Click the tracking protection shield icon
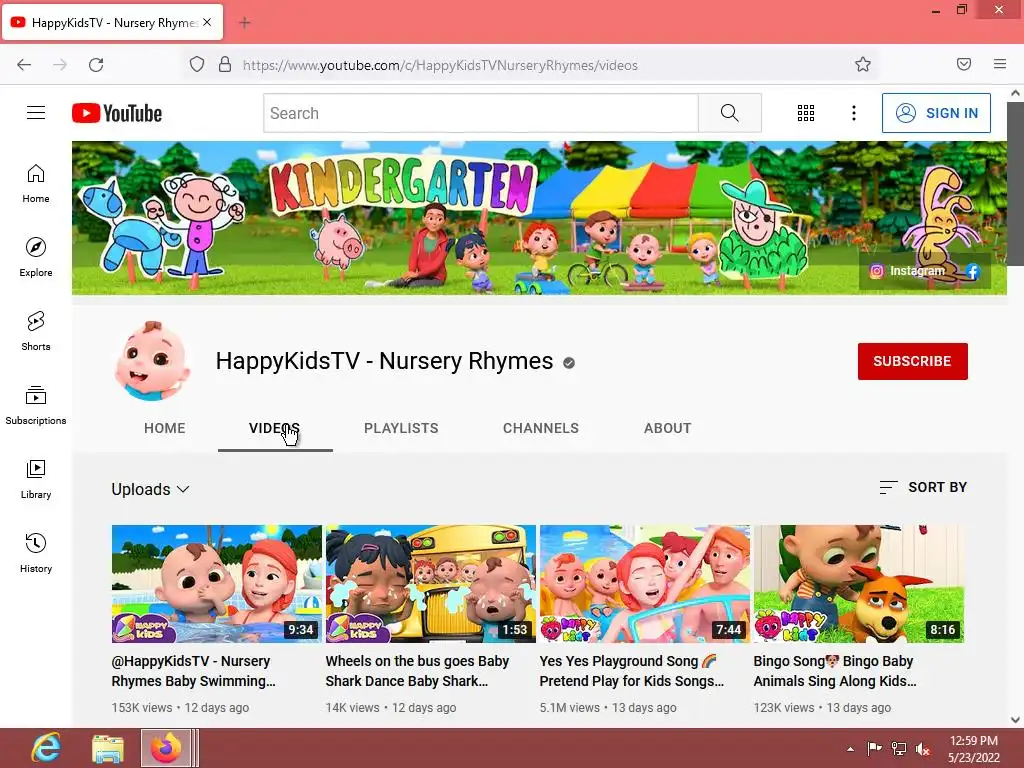This screenshot has height=768, width=1024. pyautogui.click(x=197, y=64)
